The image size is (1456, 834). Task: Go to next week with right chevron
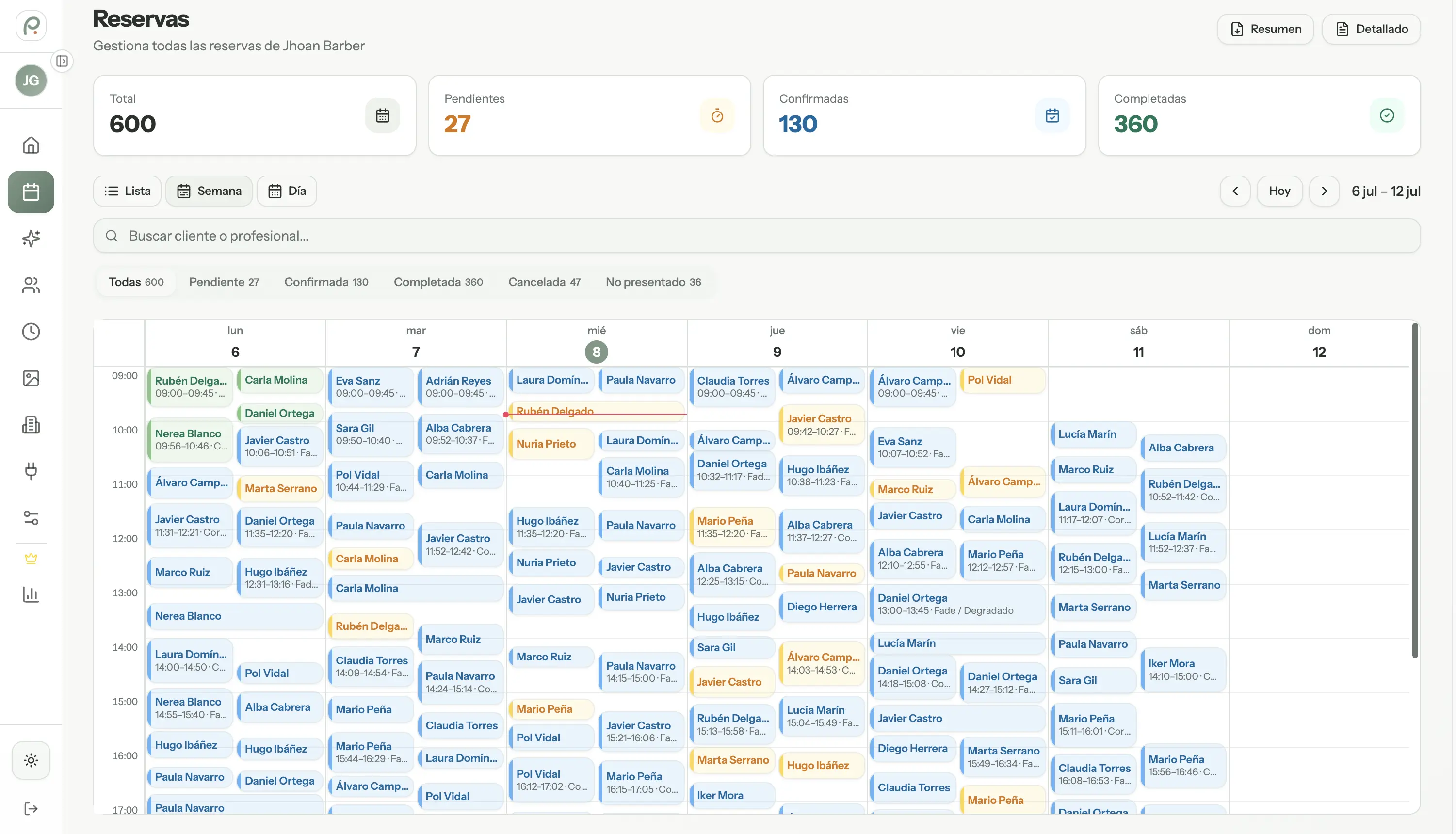pos(1324,191)
